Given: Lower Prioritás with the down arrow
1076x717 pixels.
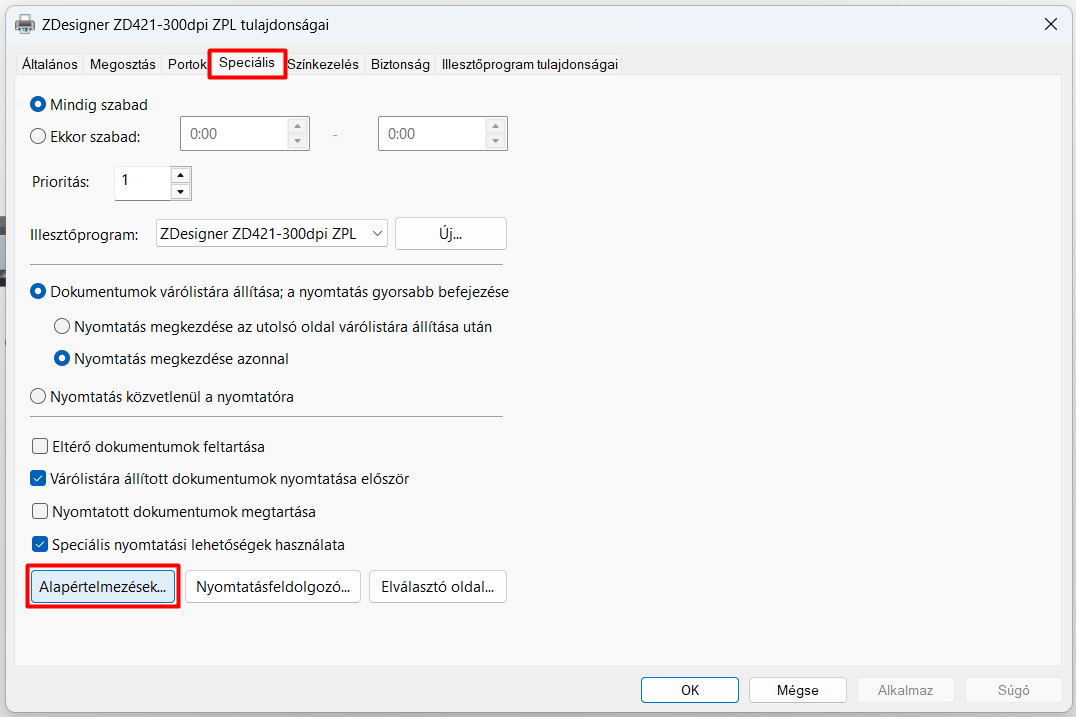Looking at the screenshot, I should pos(180,191).
